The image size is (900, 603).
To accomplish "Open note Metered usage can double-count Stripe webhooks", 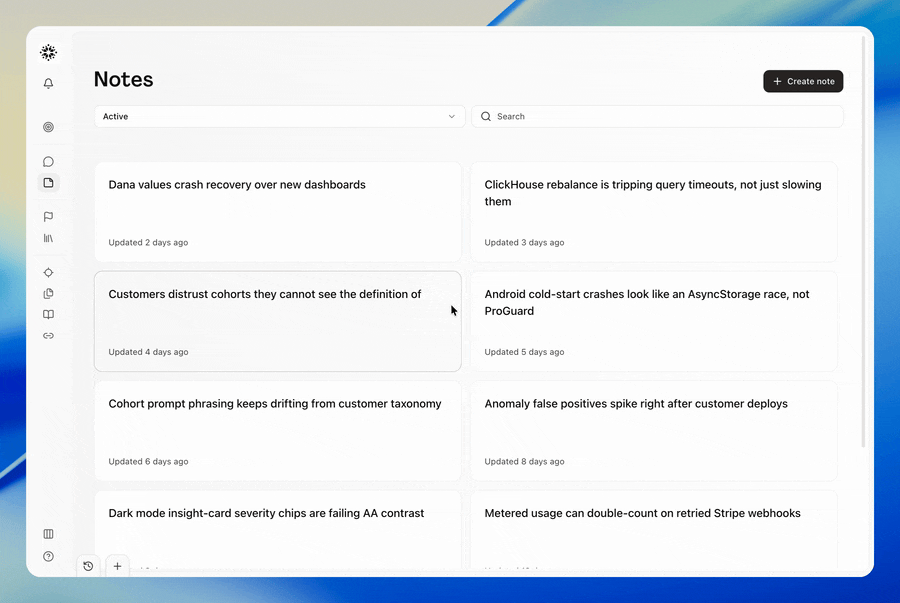I will (654, 531).
